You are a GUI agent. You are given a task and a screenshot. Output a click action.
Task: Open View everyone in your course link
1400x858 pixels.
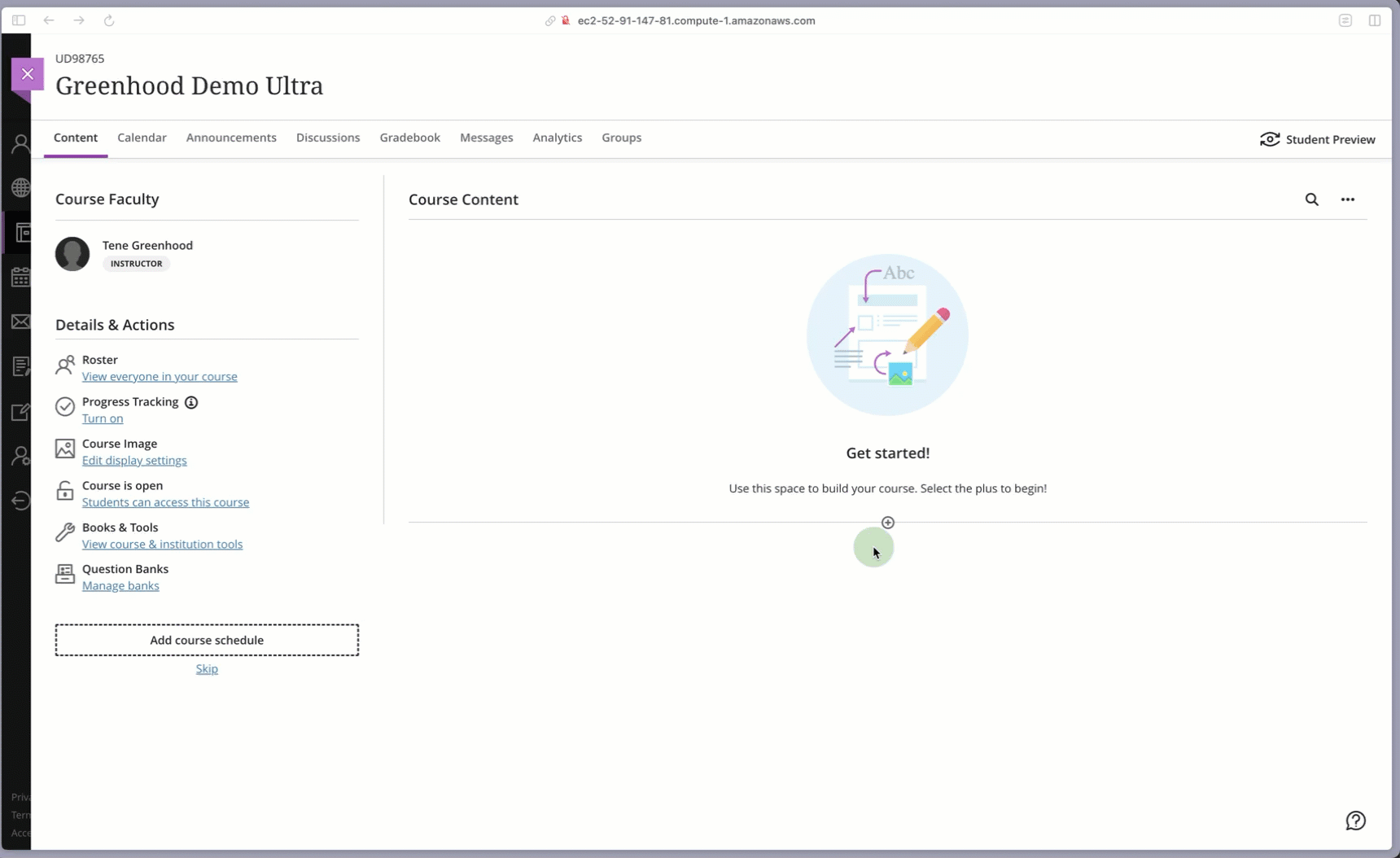pos(160,377)
